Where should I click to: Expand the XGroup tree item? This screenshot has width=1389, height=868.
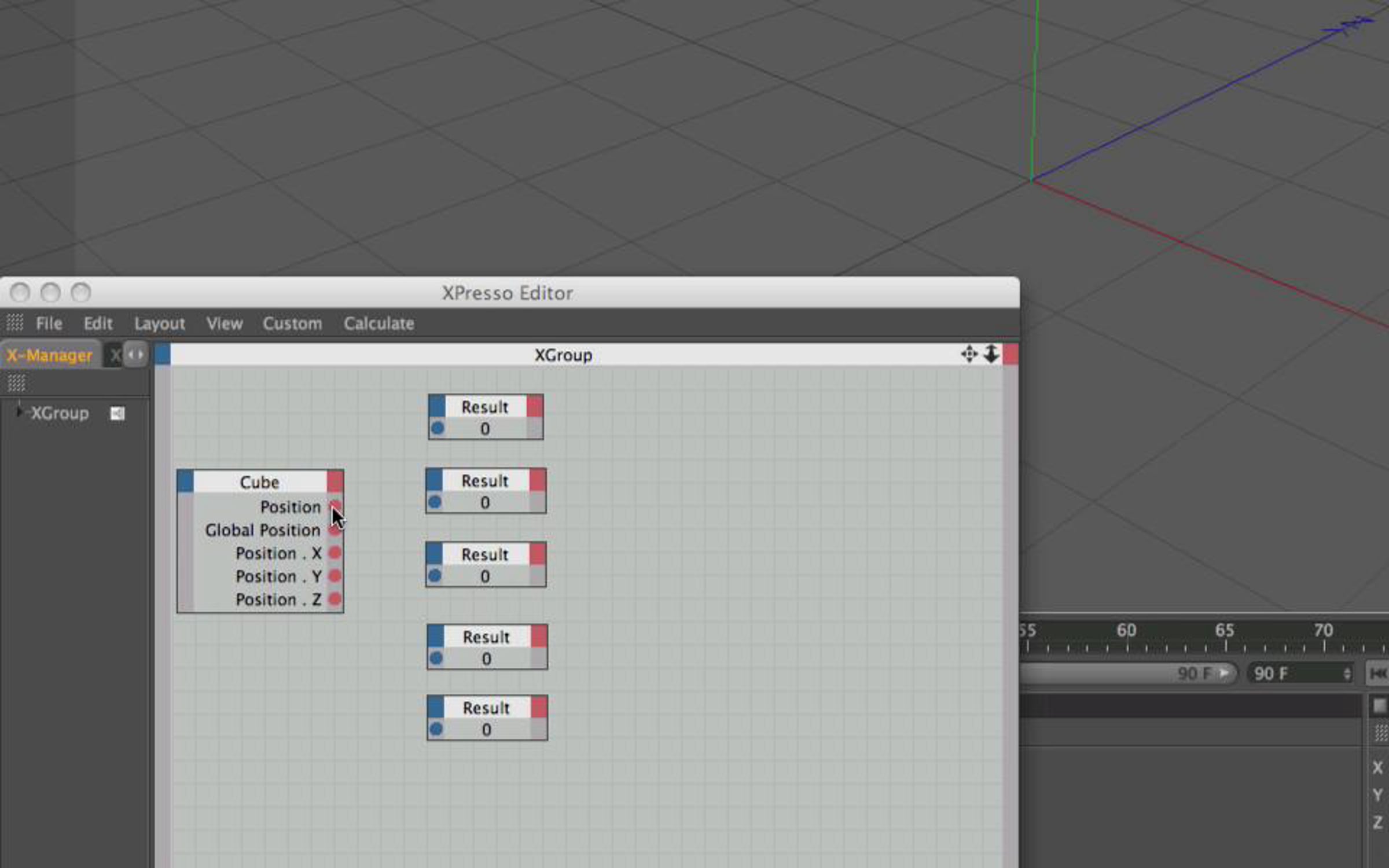pyautogui.click(x=20, y=412)
